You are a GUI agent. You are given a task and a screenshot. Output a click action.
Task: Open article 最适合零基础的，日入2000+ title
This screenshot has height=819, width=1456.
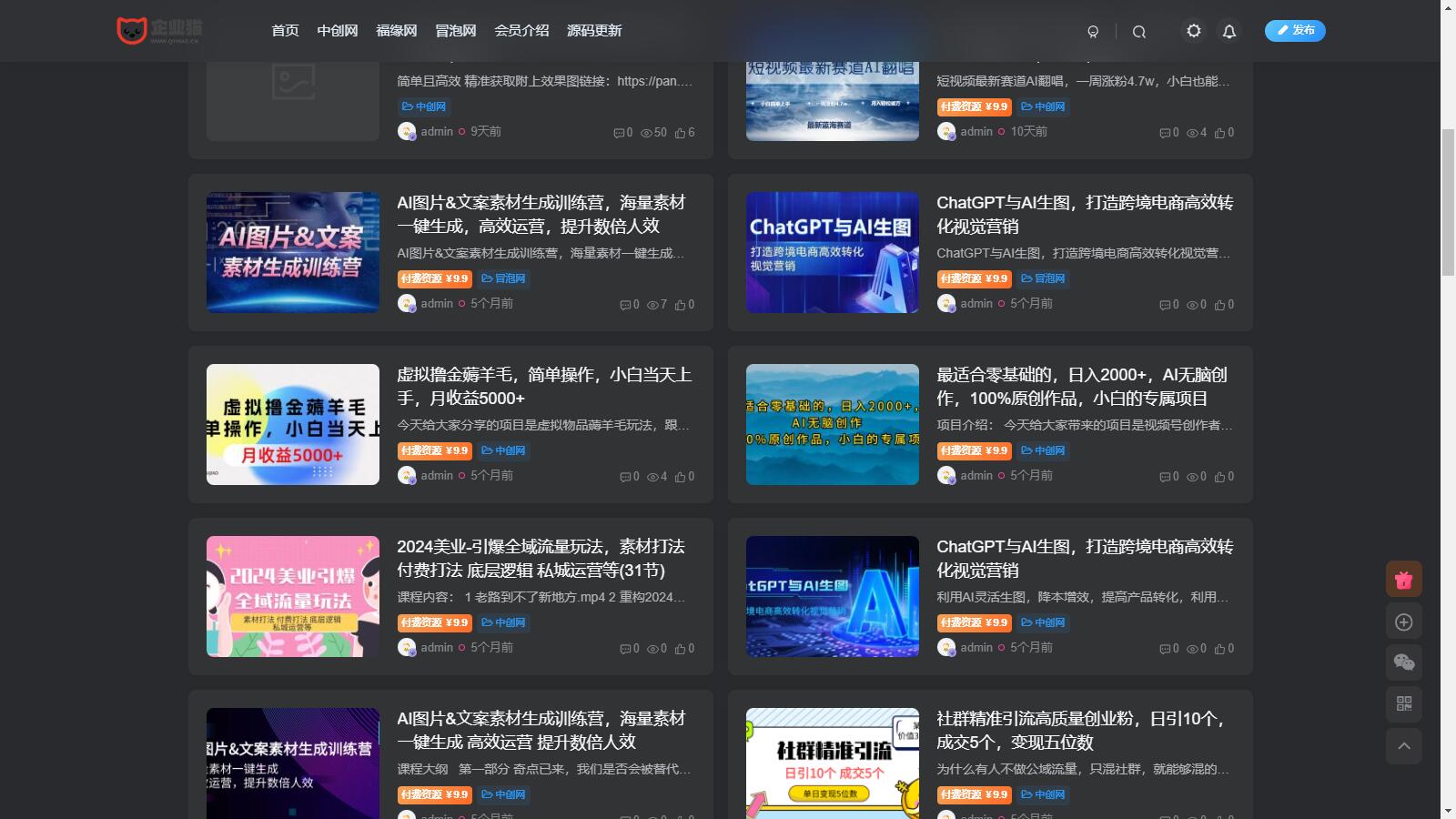click(1082, 387)
